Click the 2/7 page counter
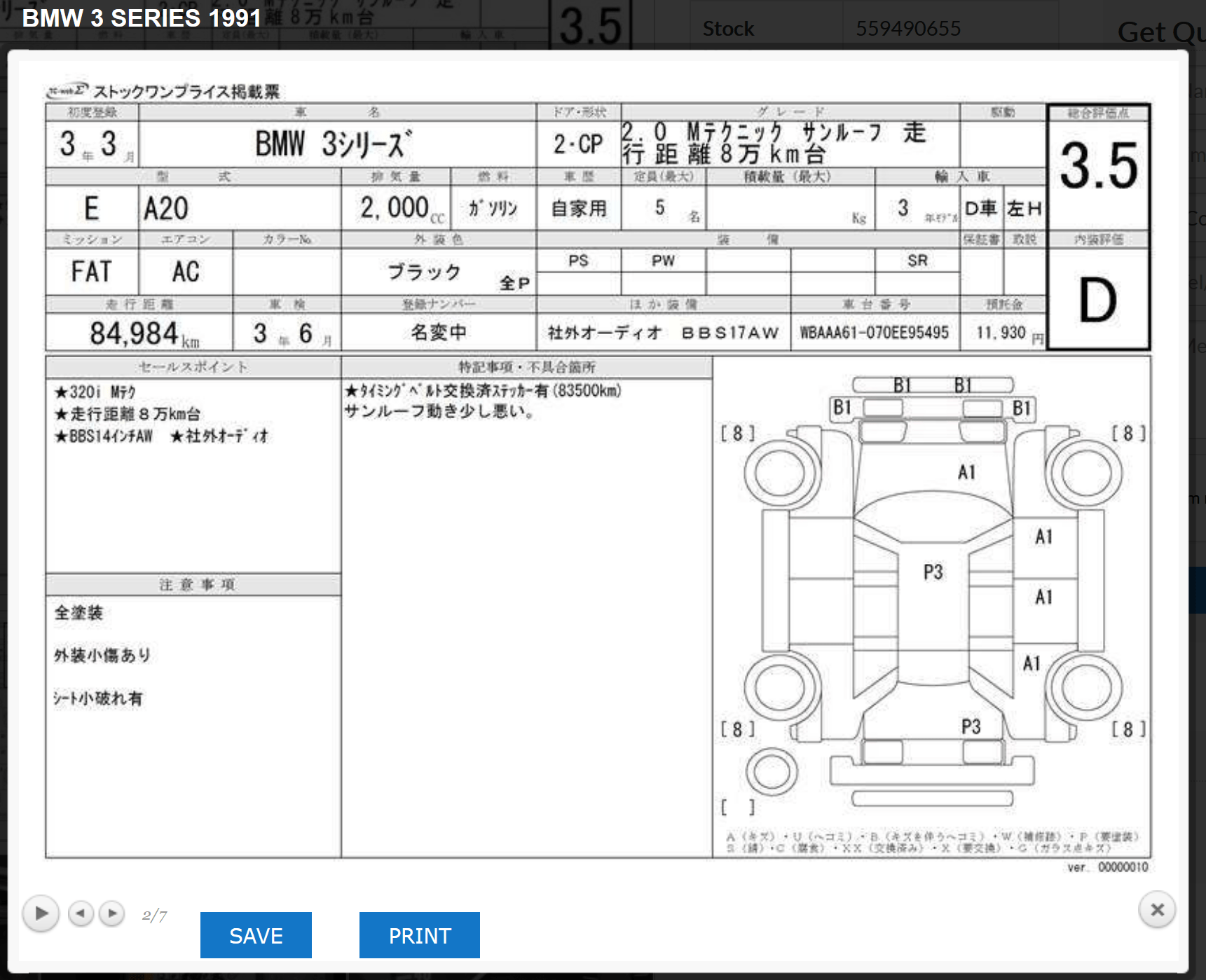 153,914
